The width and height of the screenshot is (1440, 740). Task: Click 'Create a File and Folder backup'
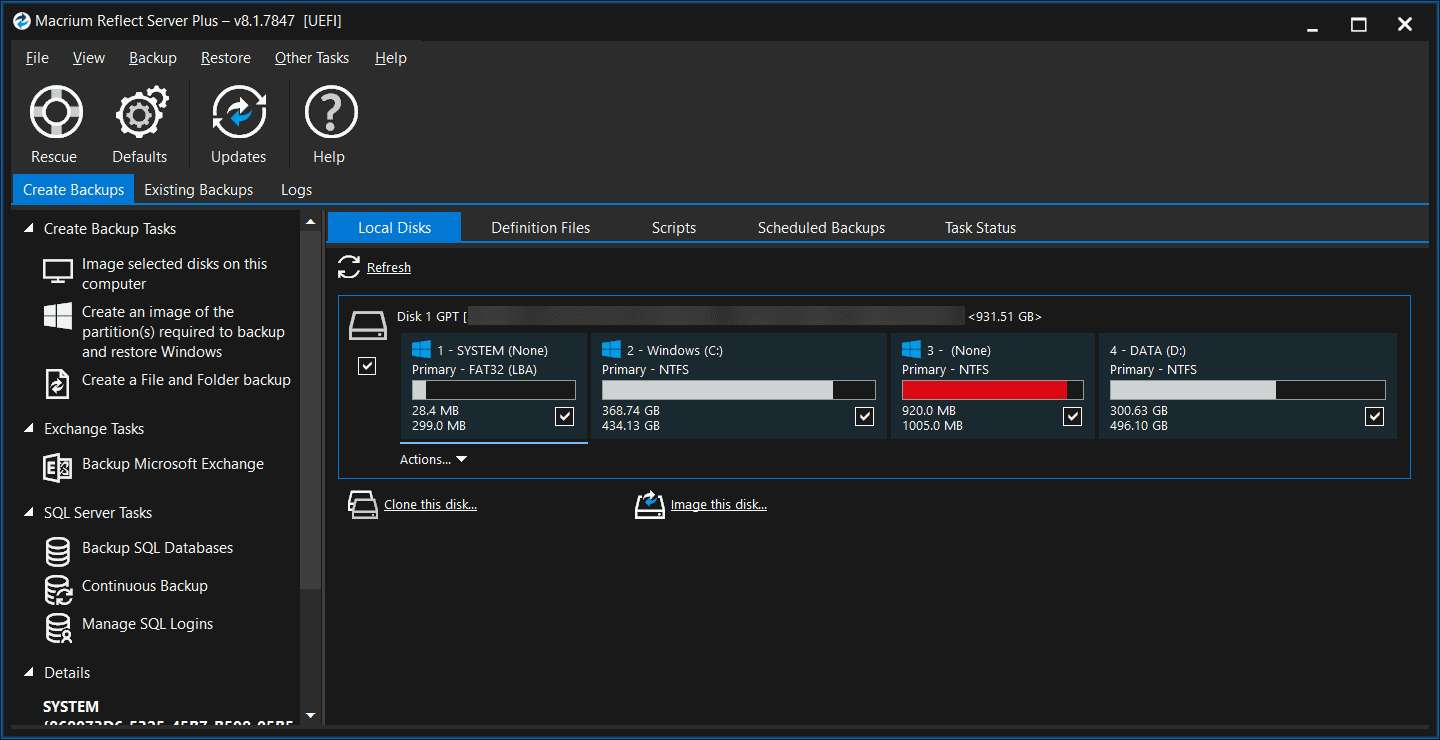(186, 380)
